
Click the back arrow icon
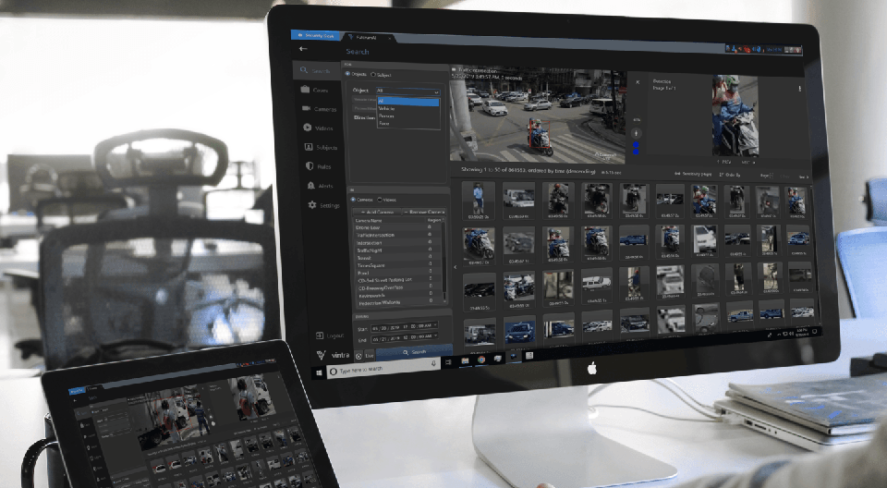point(303,48)
